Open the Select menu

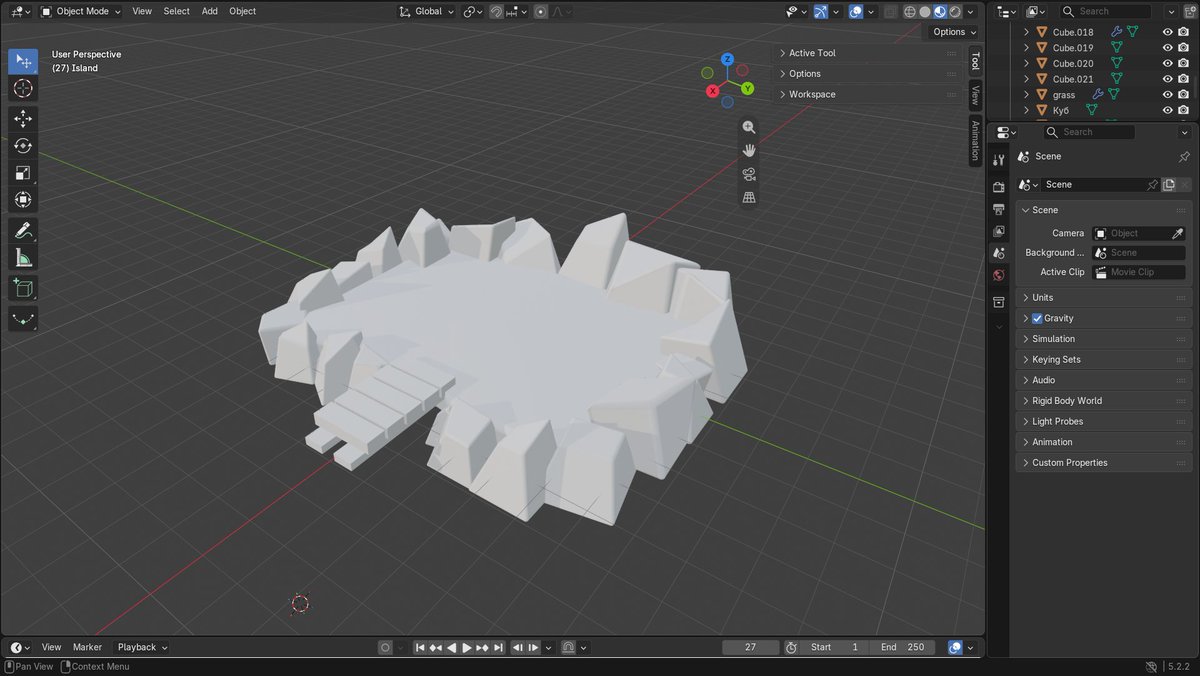pos(176,11)
